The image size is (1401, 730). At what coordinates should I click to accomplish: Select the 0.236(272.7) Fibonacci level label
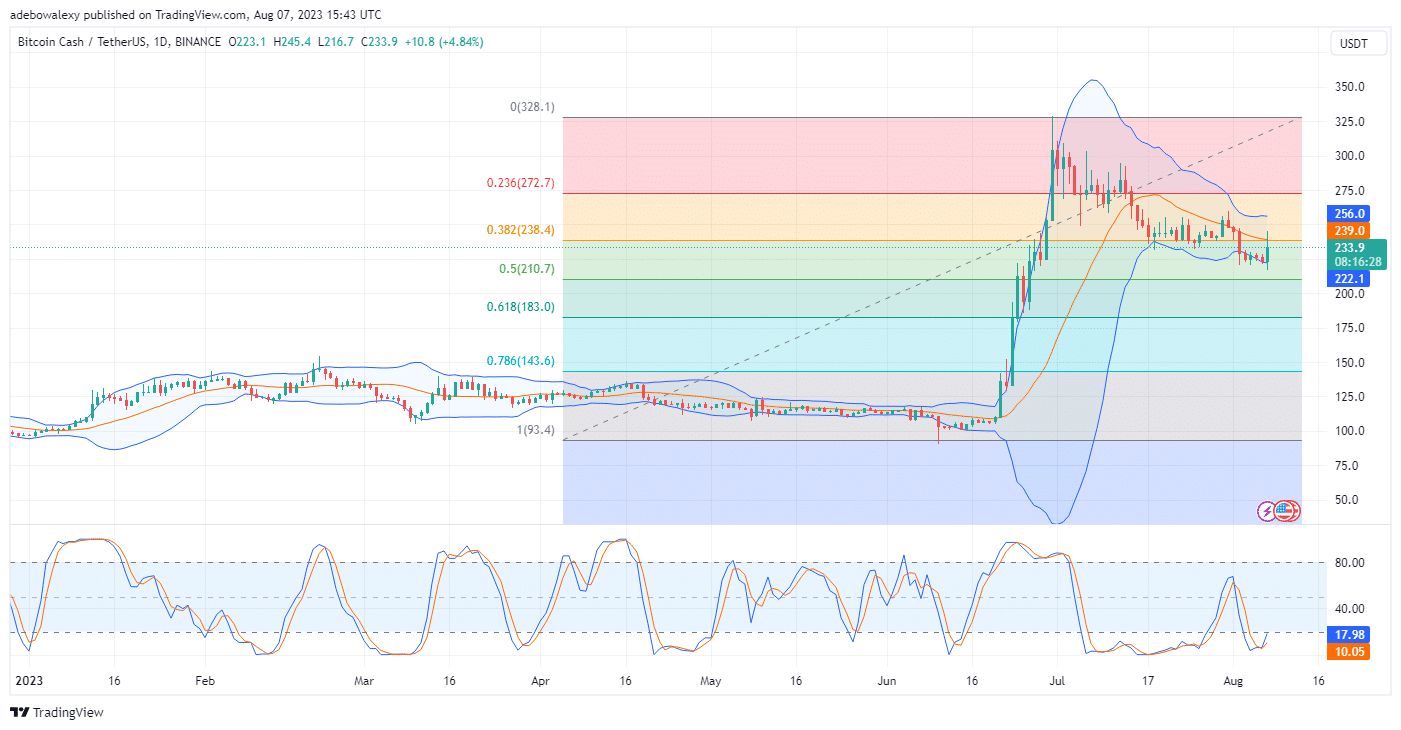click(520, 183)
